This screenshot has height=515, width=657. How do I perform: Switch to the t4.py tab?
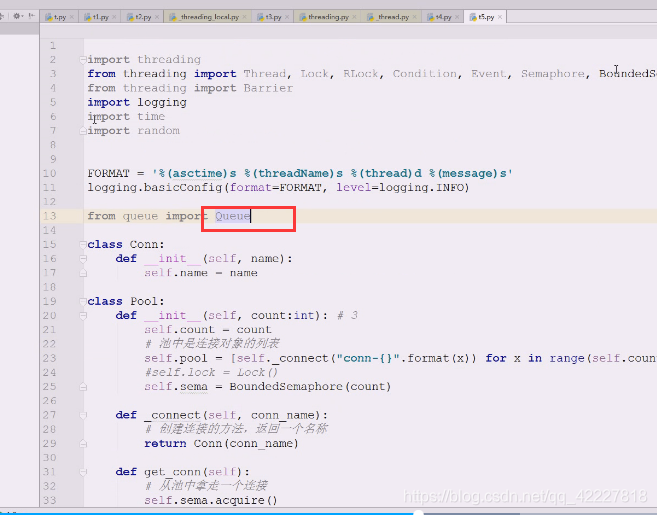click(443, 17)
